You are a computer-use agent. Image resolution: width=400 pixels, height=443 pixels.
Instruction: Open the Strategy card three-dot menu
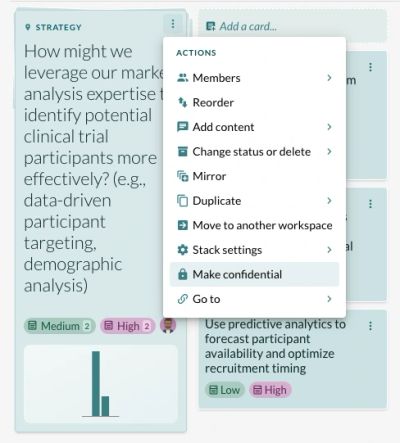(173, 24)
